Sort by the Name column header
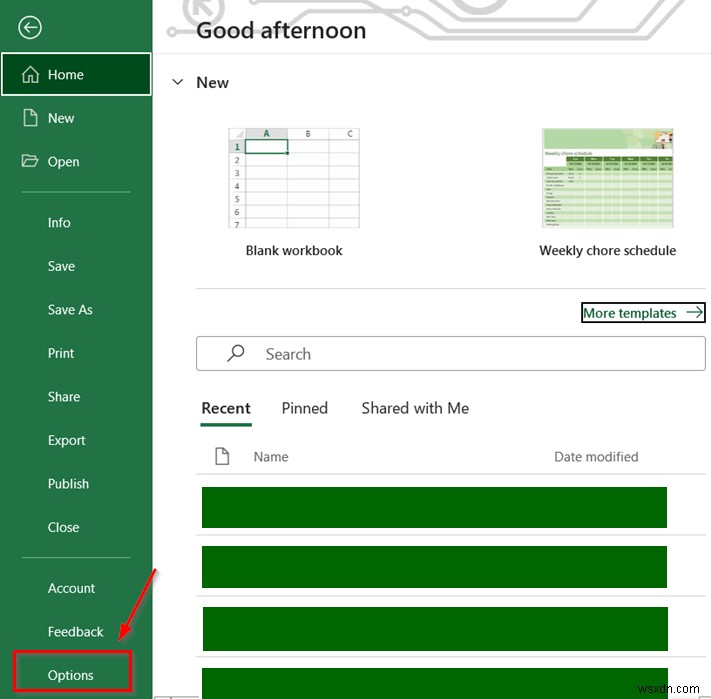The height and width of the screenshot is (699, 711). (x=271, y=456)
